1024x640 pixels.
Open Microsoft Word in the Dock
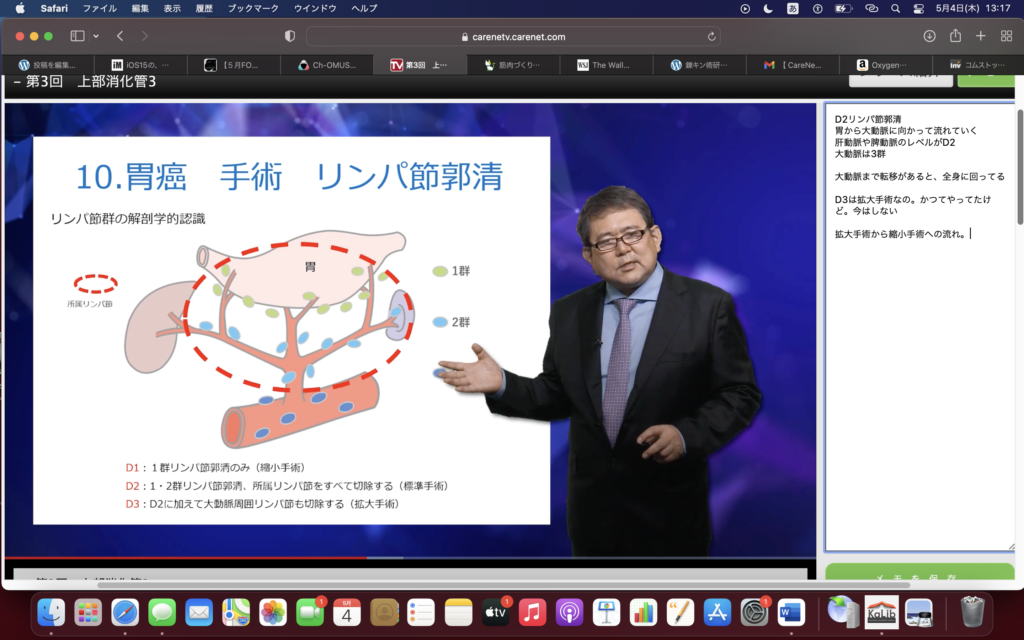click(x=791, y=611)
